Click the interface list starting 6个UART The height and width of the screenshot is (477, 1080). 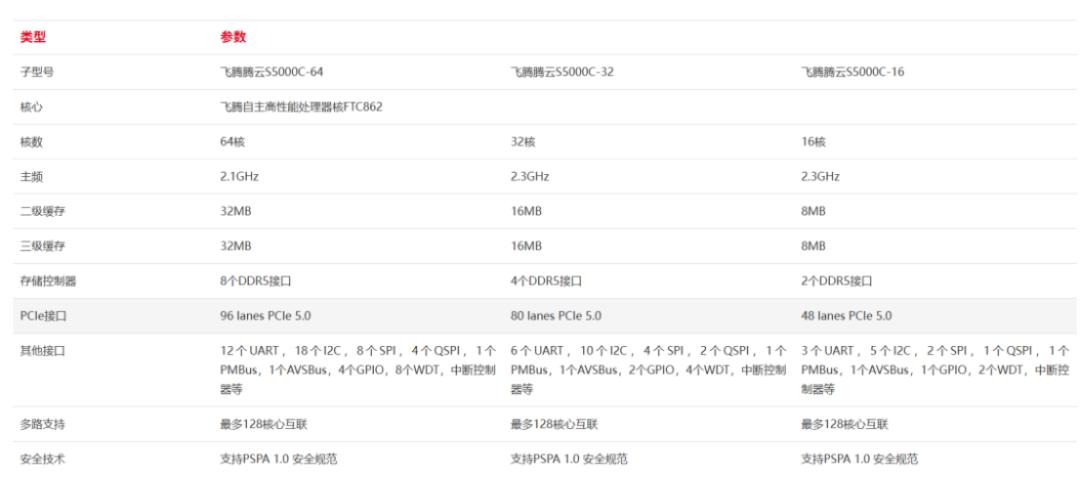coord(649,370)
